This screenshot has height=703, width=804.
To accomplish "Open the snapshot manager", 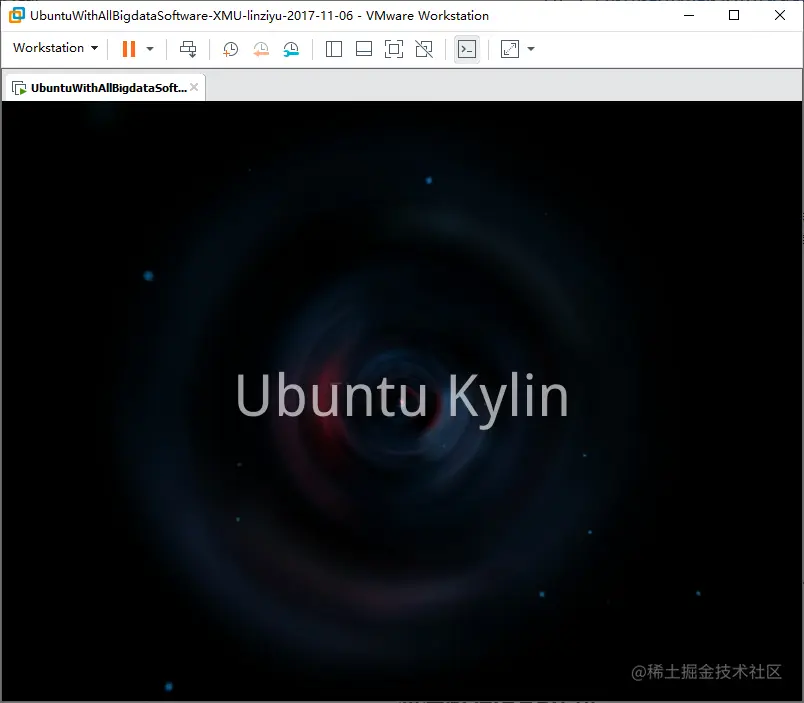I will 291,49.
